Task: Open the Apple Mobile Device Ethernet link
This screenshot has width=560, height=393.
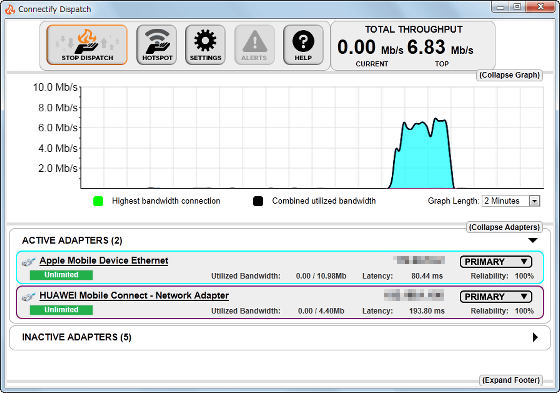Action: point(104,261)
